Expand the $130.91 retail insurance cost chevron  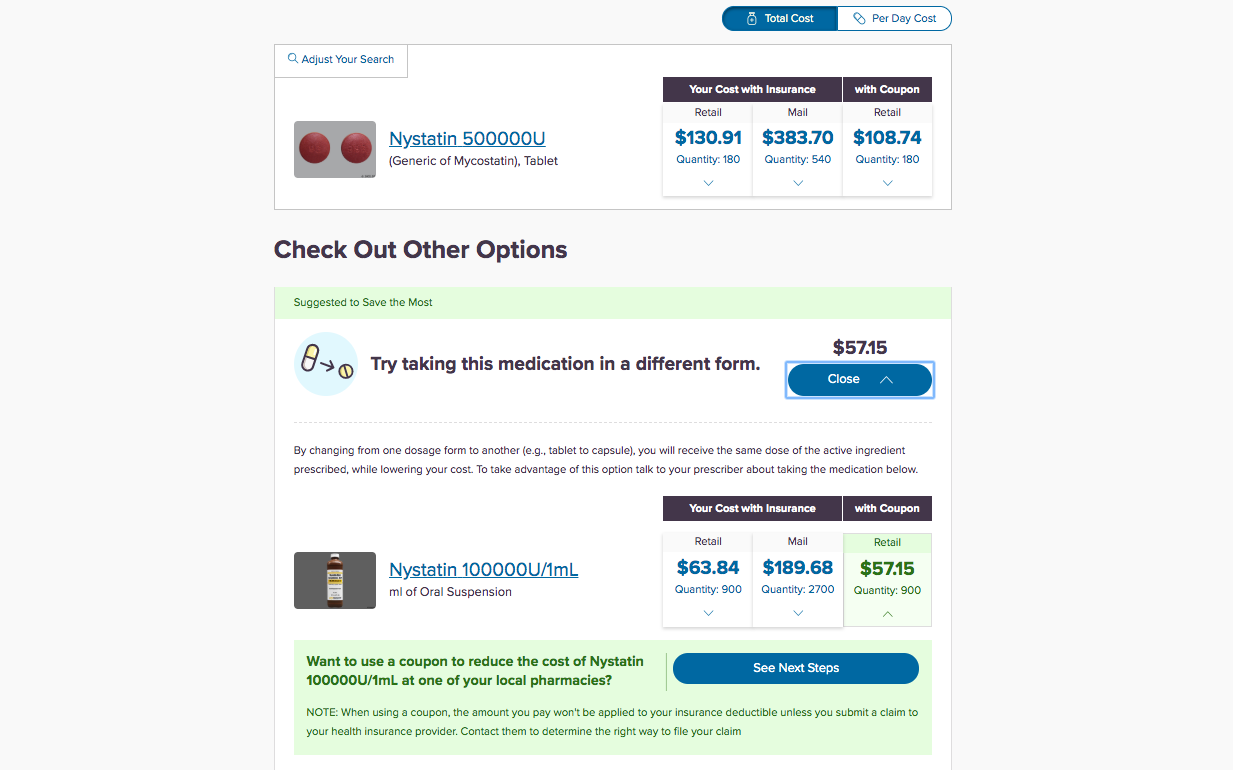click(708, 183)
